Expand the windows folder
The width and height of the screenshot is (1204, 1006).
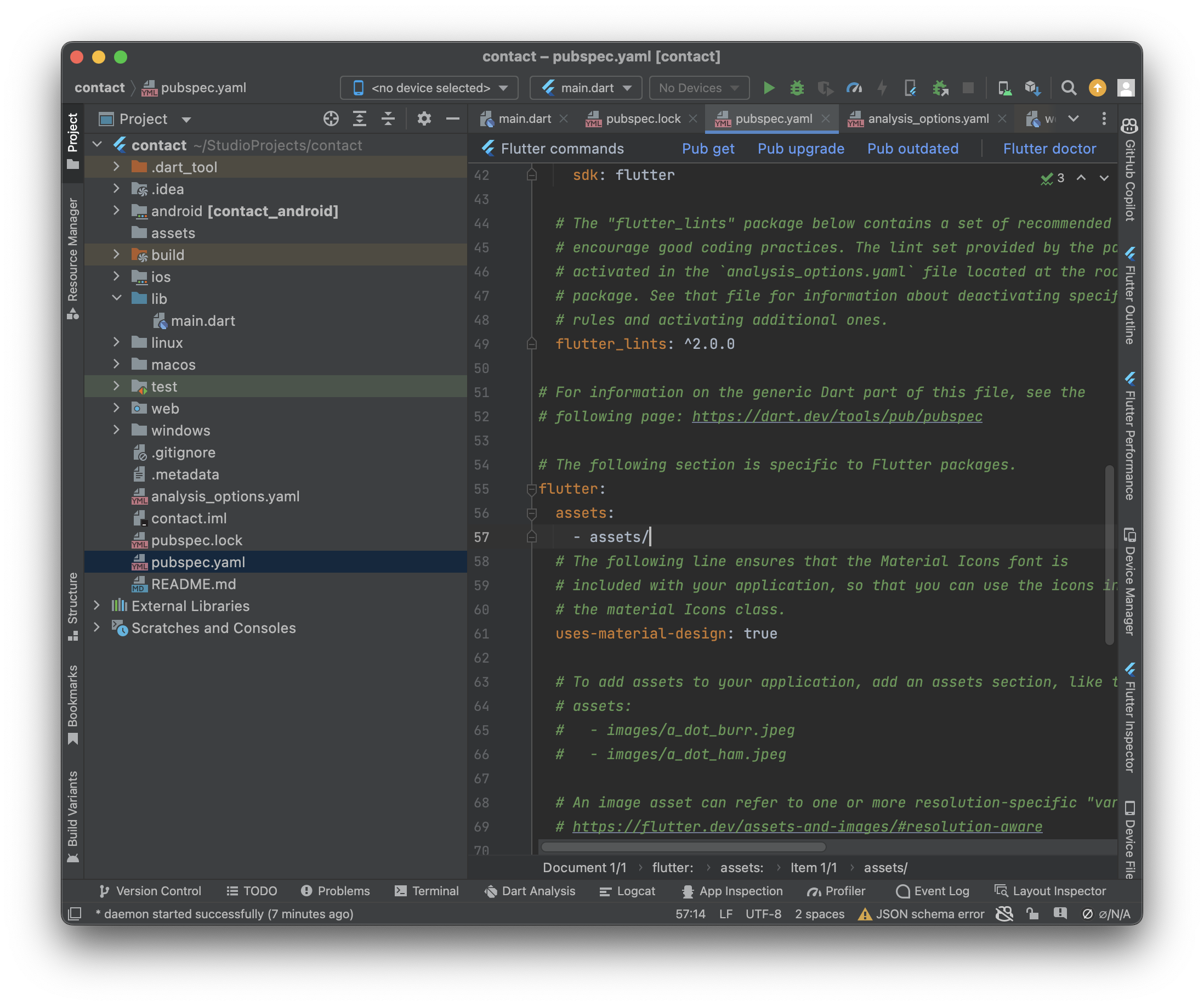point(116,430)
